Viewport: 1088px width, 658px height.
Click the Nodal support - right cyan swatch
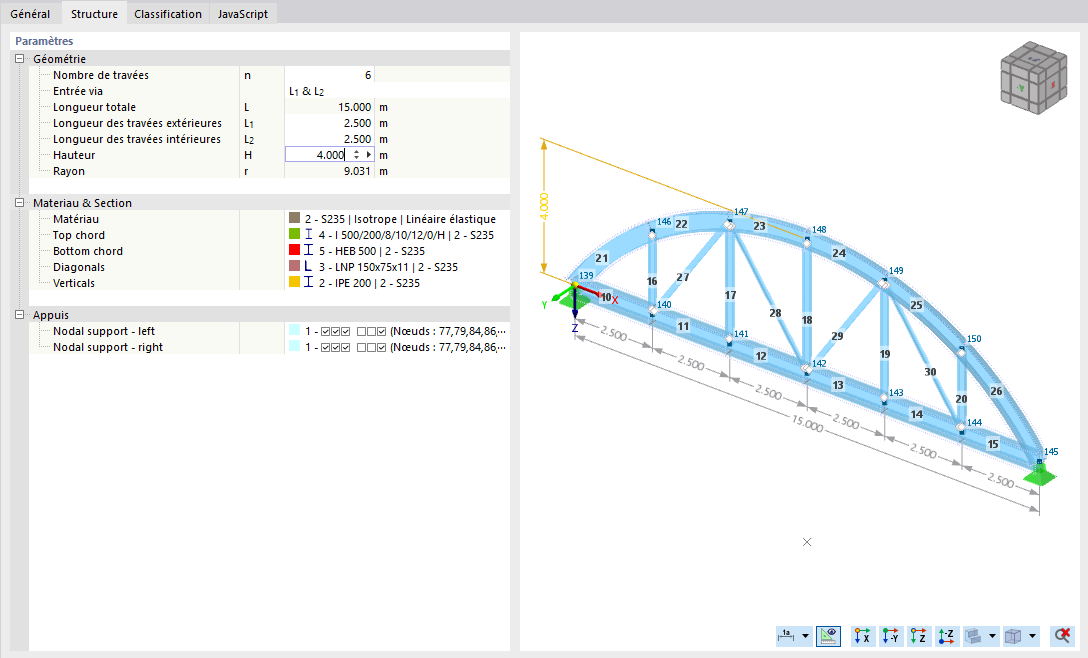click(x=294, y=346)
